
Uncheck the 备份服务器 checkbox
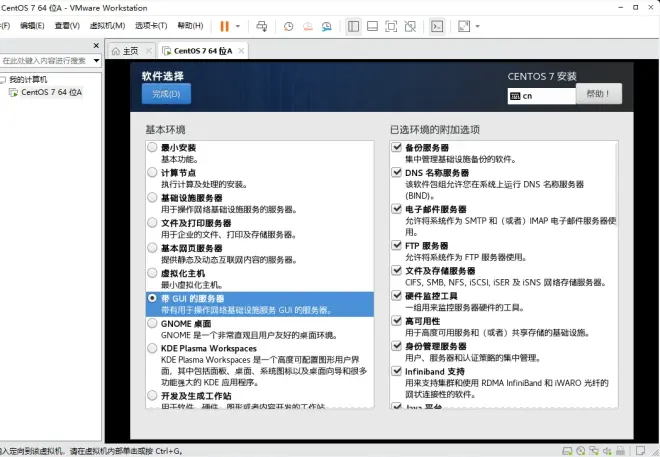click(397, 147)
